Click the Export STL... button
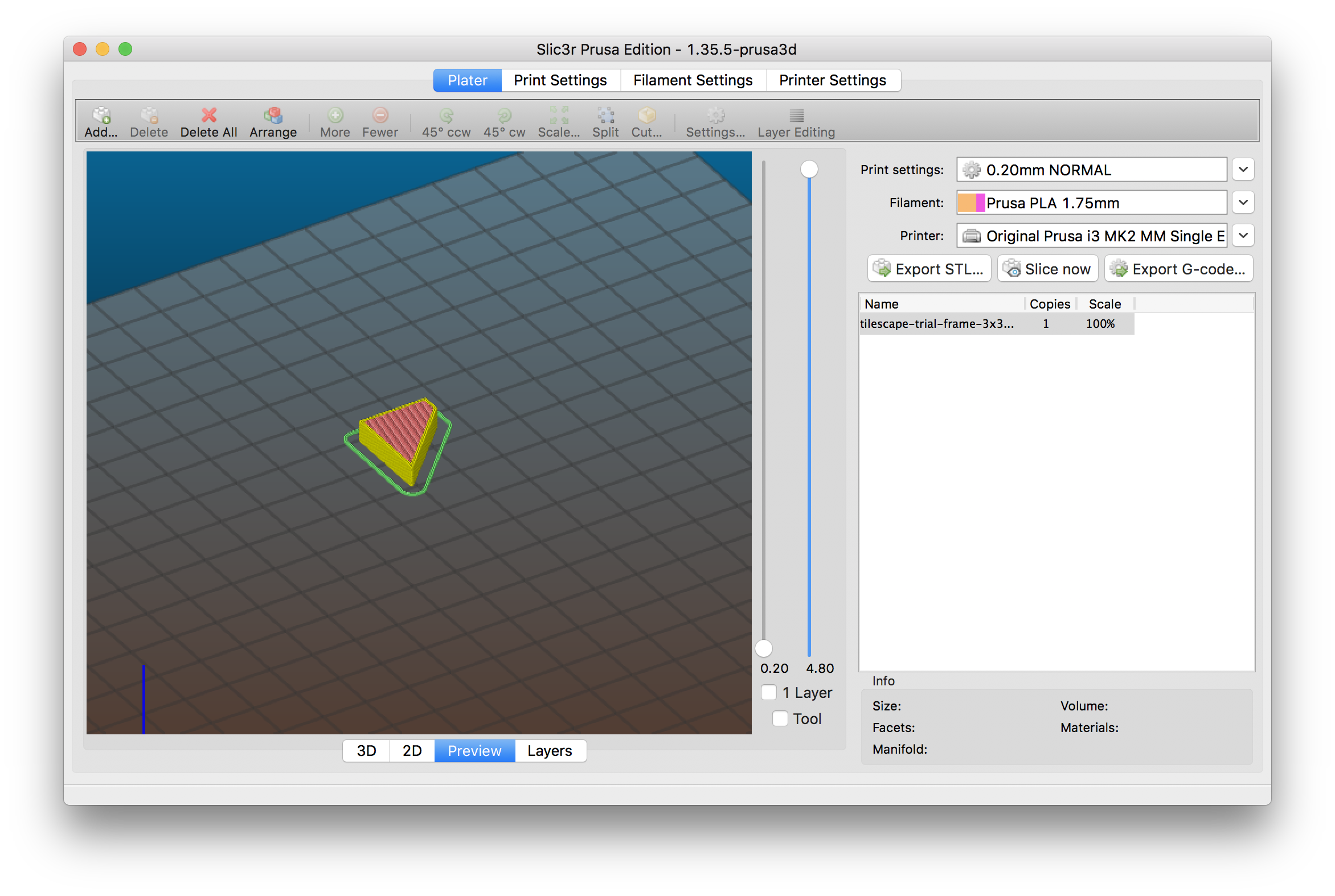The width and height of the screenshot is (1335, 896). click(x=929, y=269)
